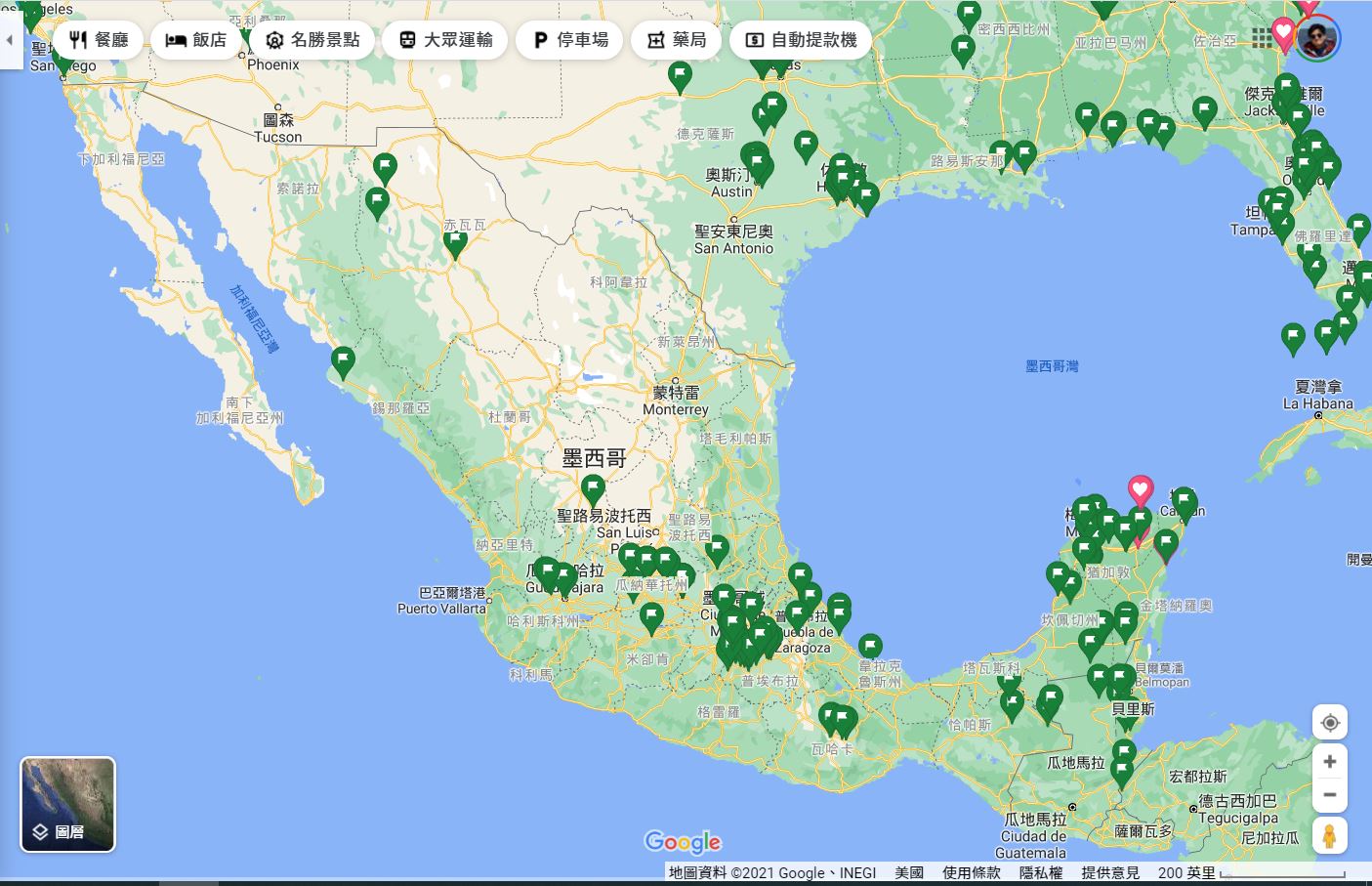Open the Google apps grid

(x=1262, y=37)
